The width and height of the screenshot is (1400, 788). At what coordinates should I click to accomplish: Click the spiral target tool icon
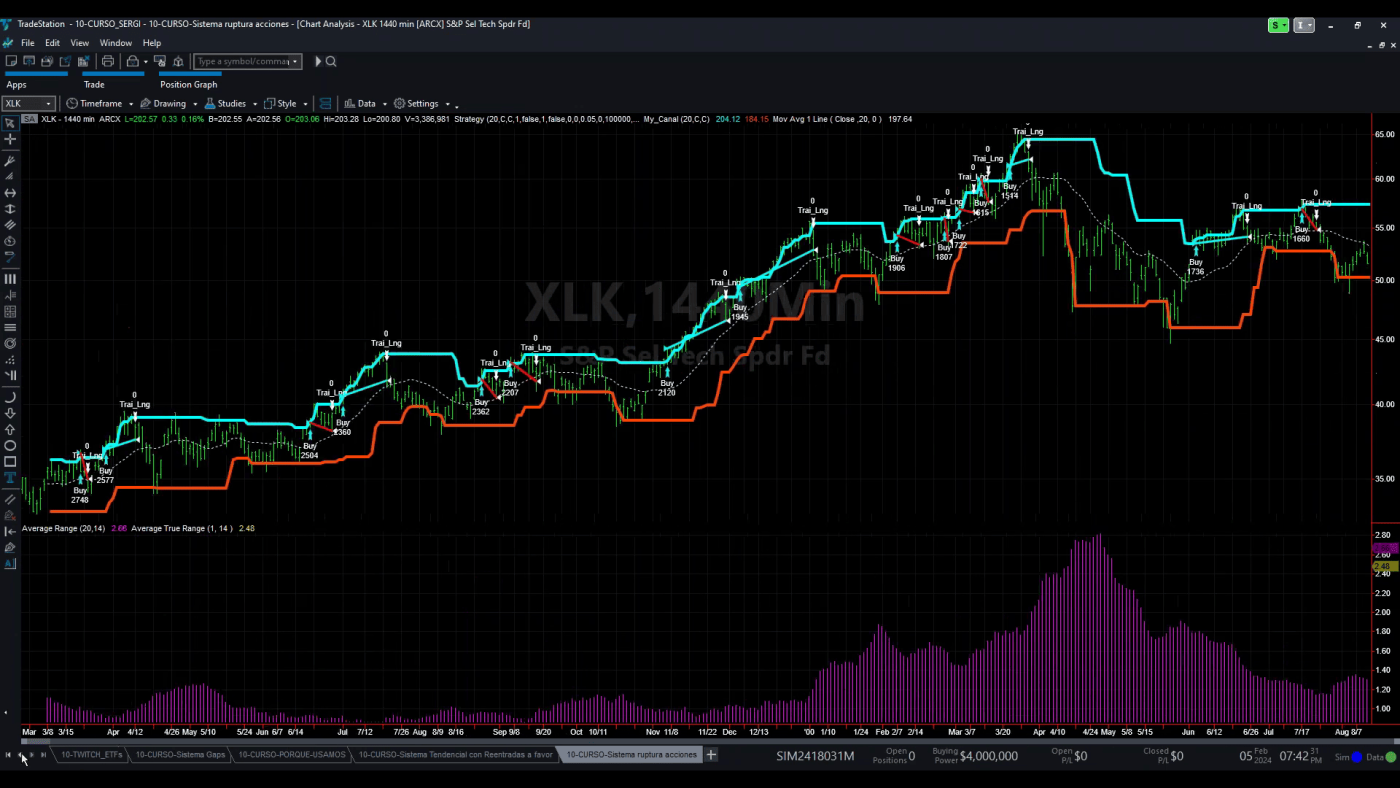10,343
